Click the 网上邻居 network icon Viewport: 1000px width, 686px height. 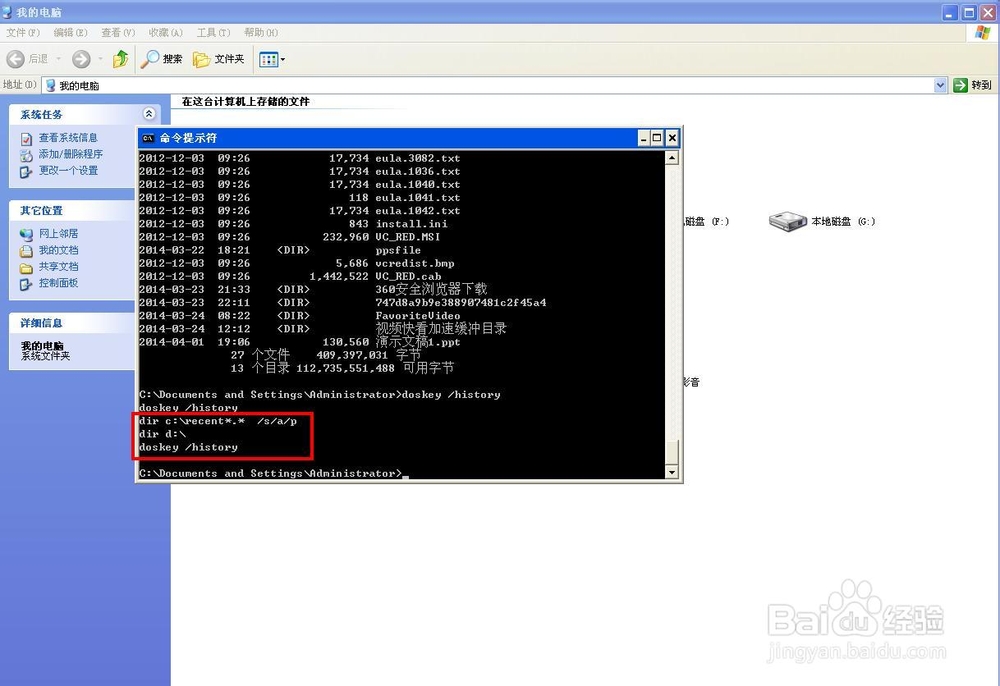click(26, 235)
